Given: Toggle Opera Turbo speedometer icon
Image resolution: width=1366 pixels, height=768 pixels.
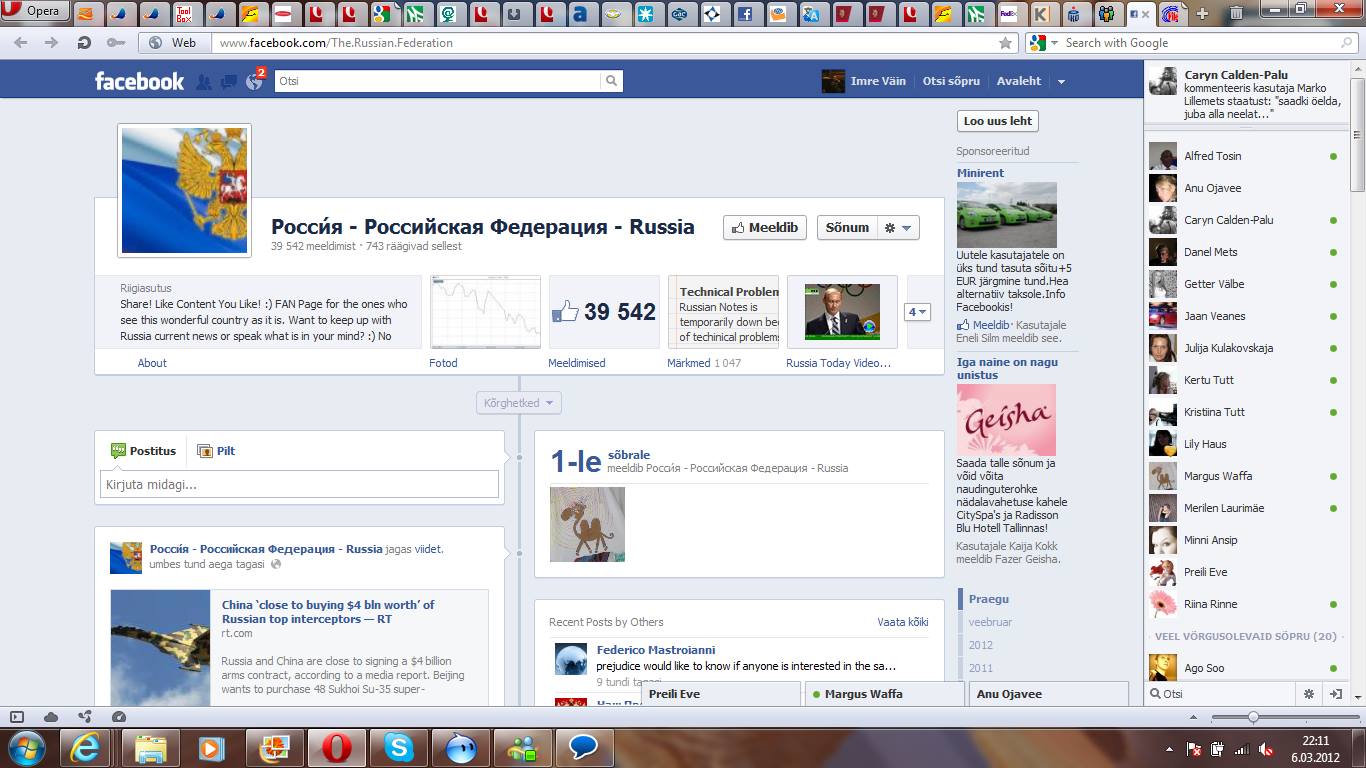Looking at the screenshot, I should (119, 717).
